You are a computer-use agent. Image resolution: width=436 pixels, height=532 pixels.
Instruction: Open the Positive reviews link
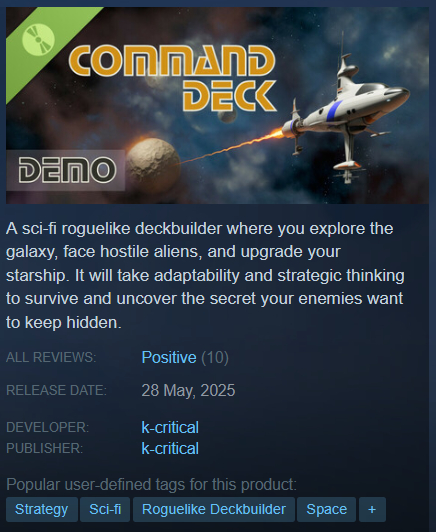click(169, 357)
